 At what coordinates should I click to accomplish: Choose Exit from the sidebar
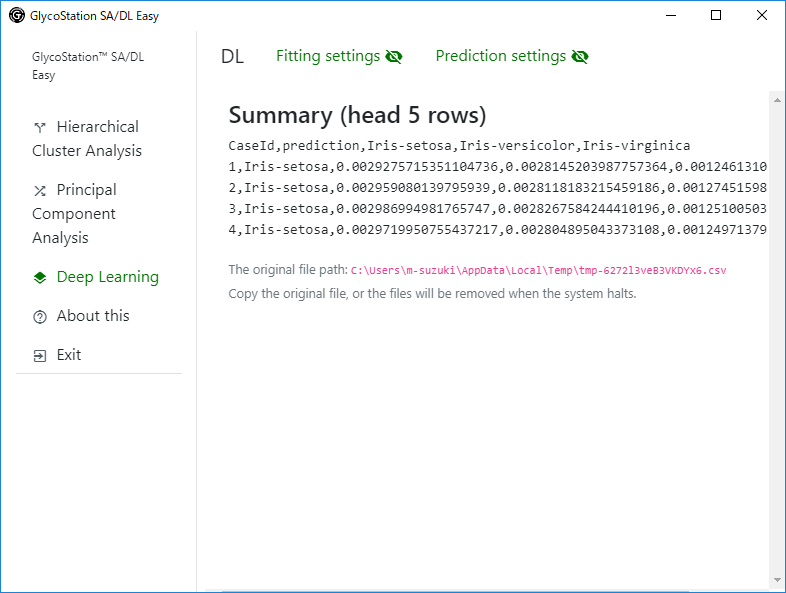57,355
